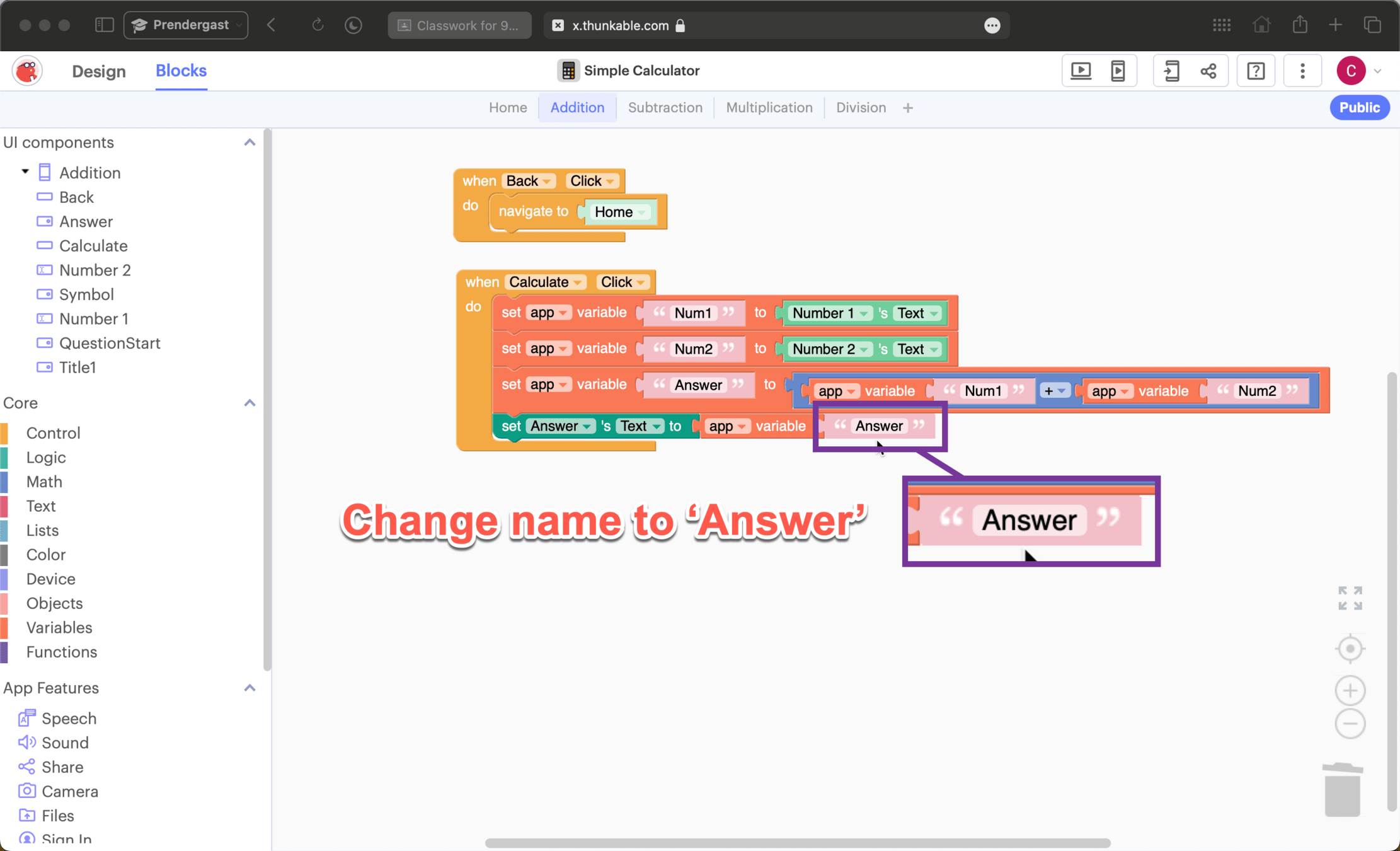
Task: Switch to the Subtraction screen tab
Action: point(665,108)
